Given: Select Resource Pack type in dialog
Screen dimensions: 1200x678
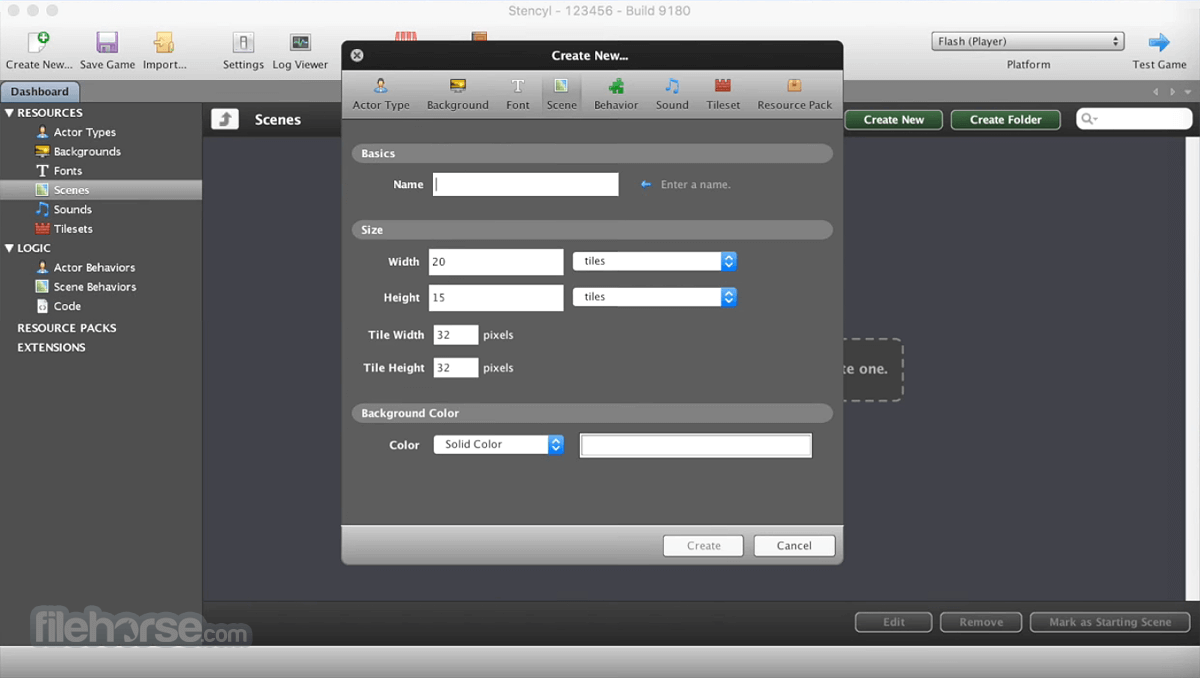Looking at the screenshot, I should [x=795, y=94].
